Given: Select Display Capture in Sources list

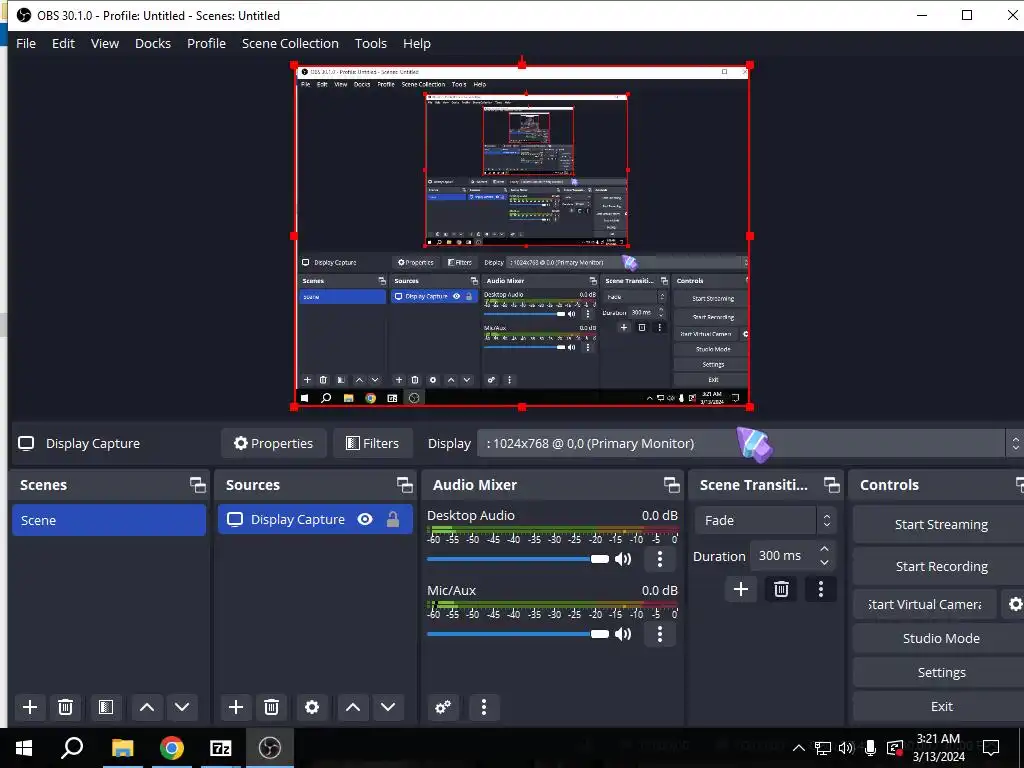Looking at the screenshot, I should tap(315, 520).
